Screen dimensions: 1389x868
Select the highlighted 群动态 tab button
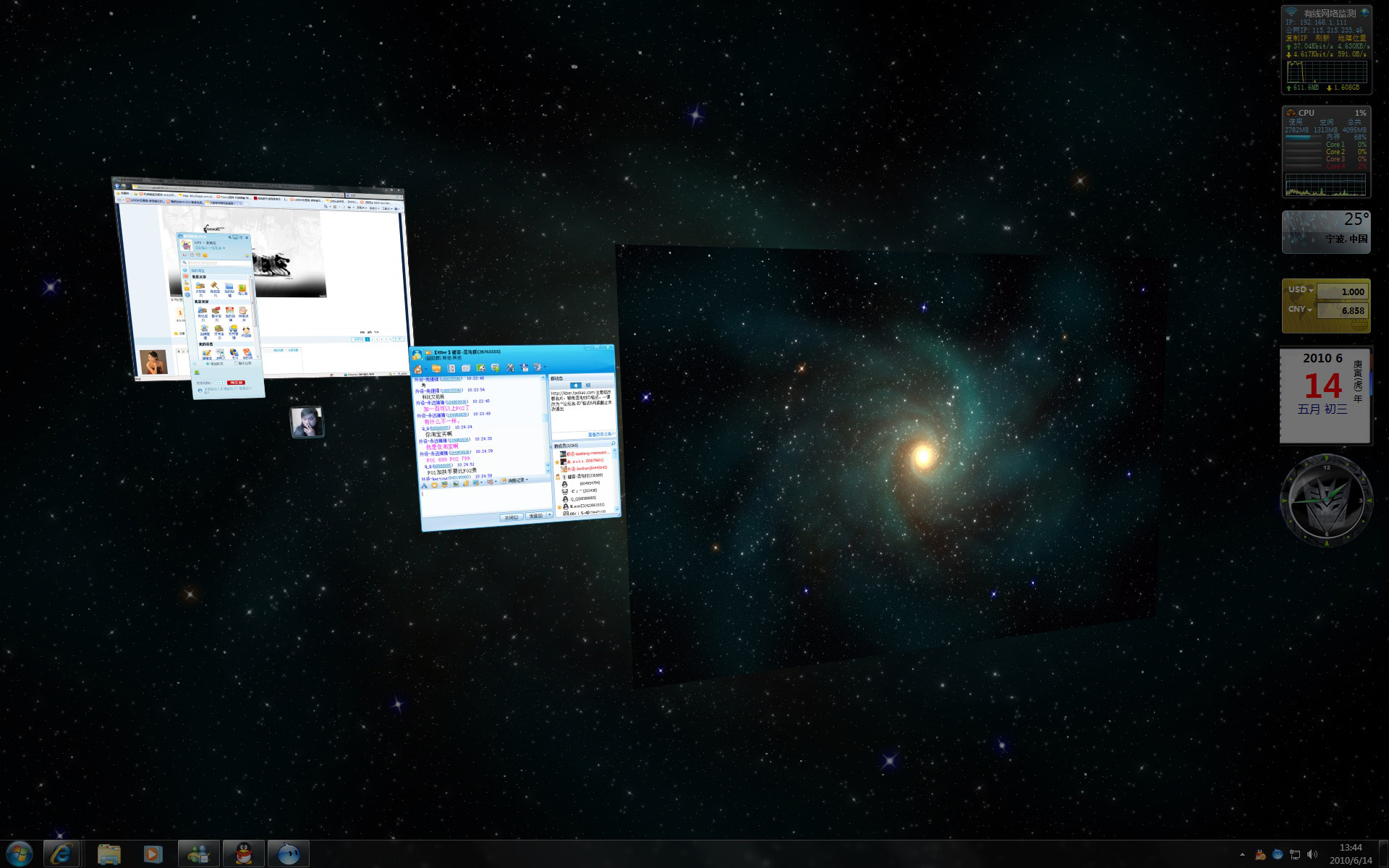click(x=576, y=385)
